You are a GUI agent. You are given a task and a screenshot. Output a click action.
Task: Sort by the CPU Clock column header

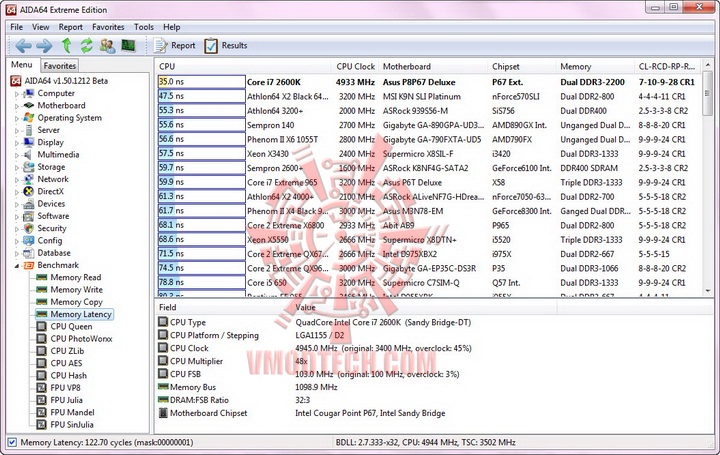[354, 67]
